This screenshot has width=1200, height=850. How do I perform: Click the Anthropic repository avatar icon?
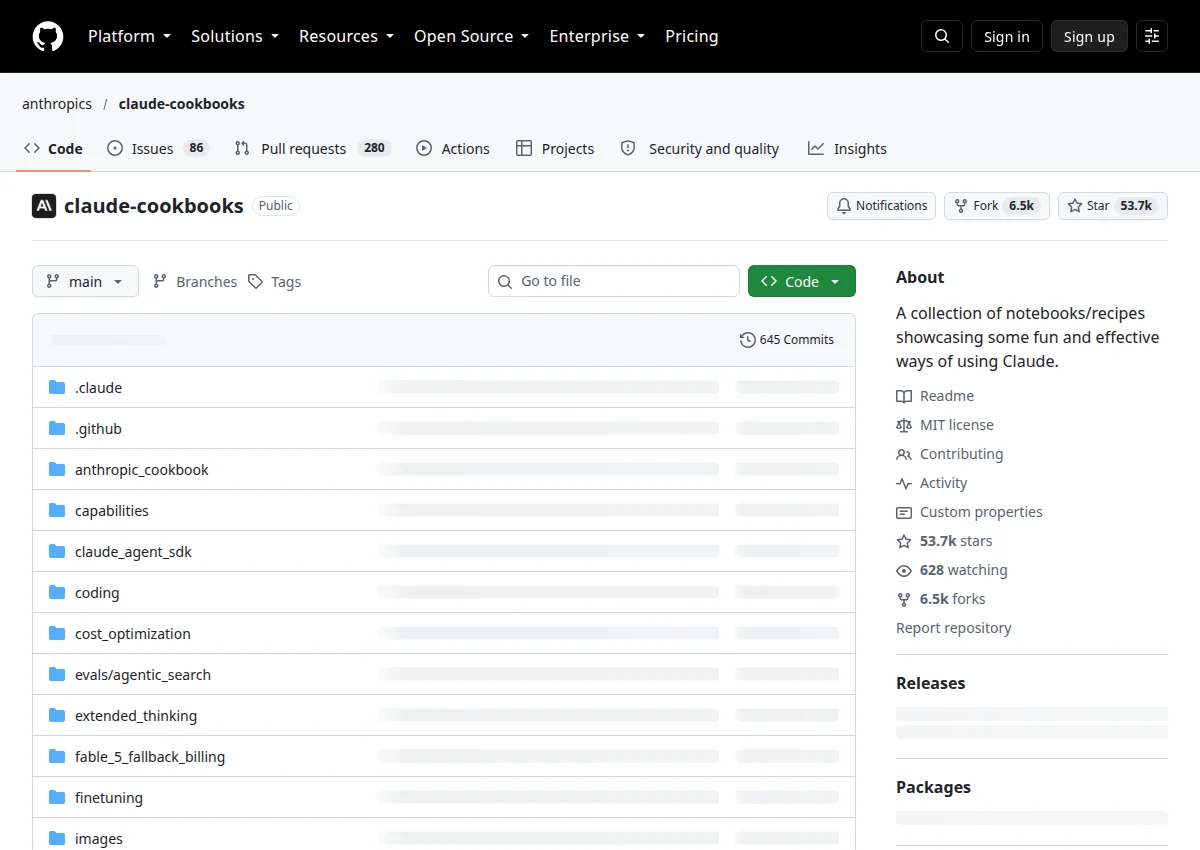pos(44,206)
